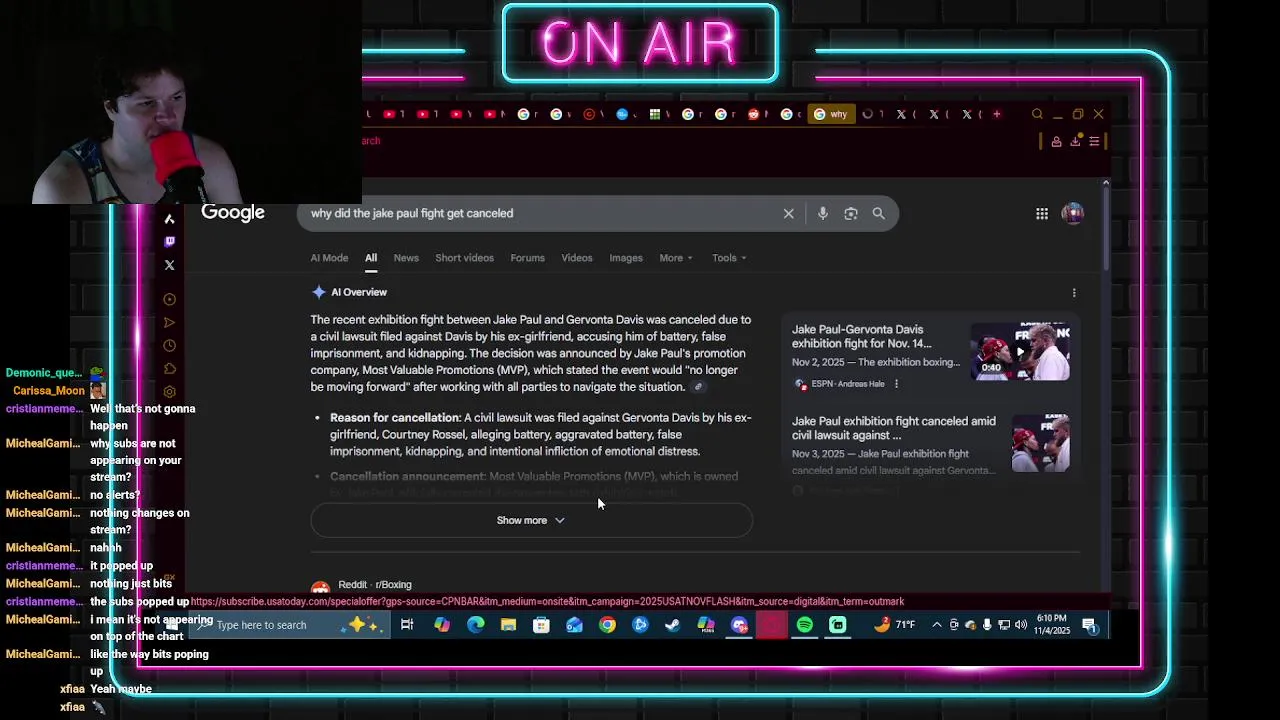Open the Google account avatar
This screenshot has width=1280, height=720.
click(1072, 213)
